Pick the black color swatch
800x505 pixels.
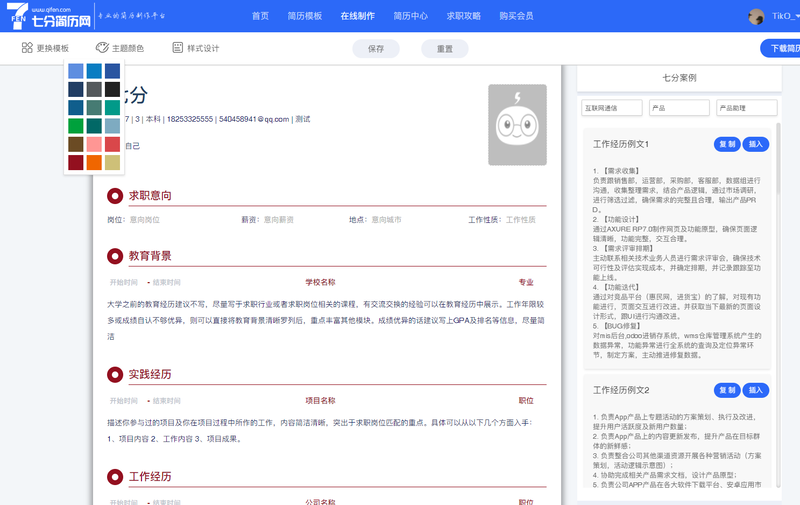(x=112, y=89)
